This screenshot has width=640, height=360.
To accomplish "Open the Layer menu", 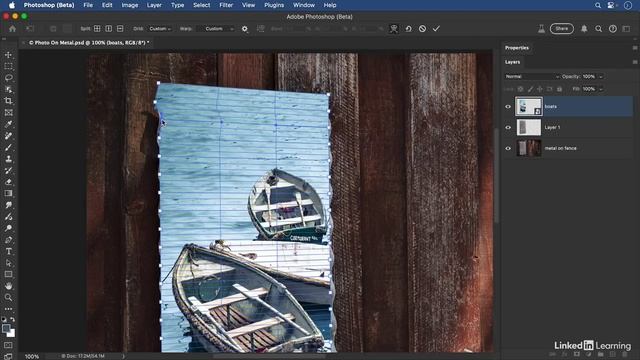I will point(154,5).
